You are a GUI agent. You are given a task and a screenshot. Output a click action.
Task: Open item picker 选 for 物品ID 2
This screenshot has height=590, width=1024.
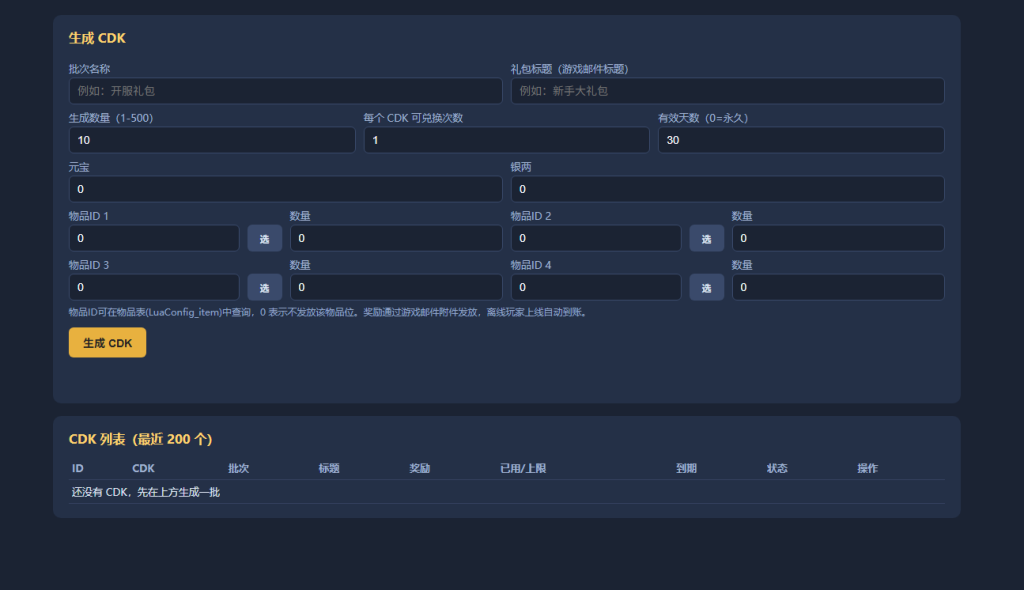pyautogui.click(x=707, y=238)
